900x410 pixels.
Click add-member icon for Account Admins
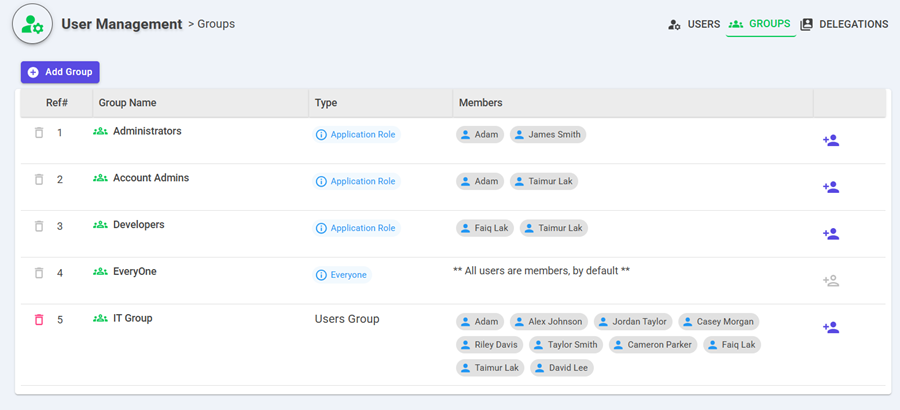click(830, 187)
